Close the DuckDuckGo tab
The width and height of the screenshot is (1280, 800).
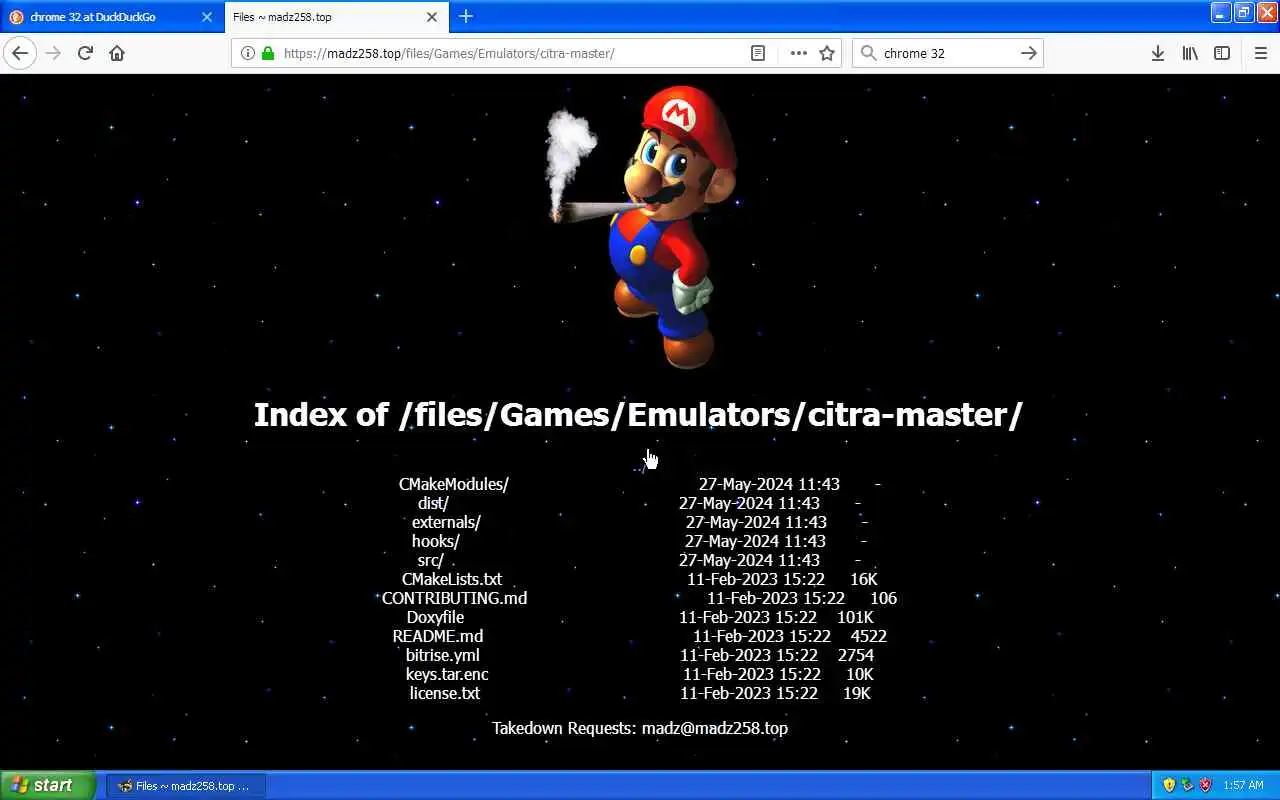207,17
